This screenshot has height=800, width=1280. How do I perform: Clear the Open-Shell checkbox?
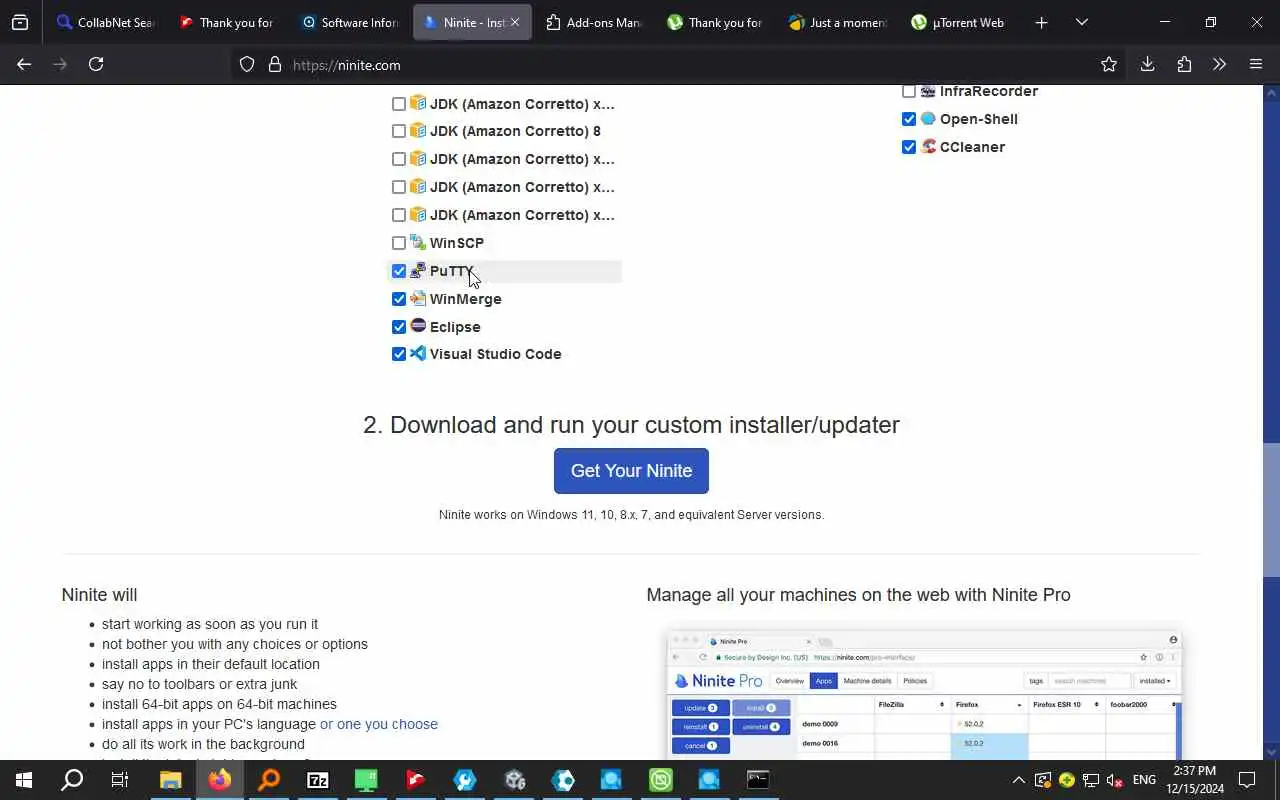pos(909,119)
